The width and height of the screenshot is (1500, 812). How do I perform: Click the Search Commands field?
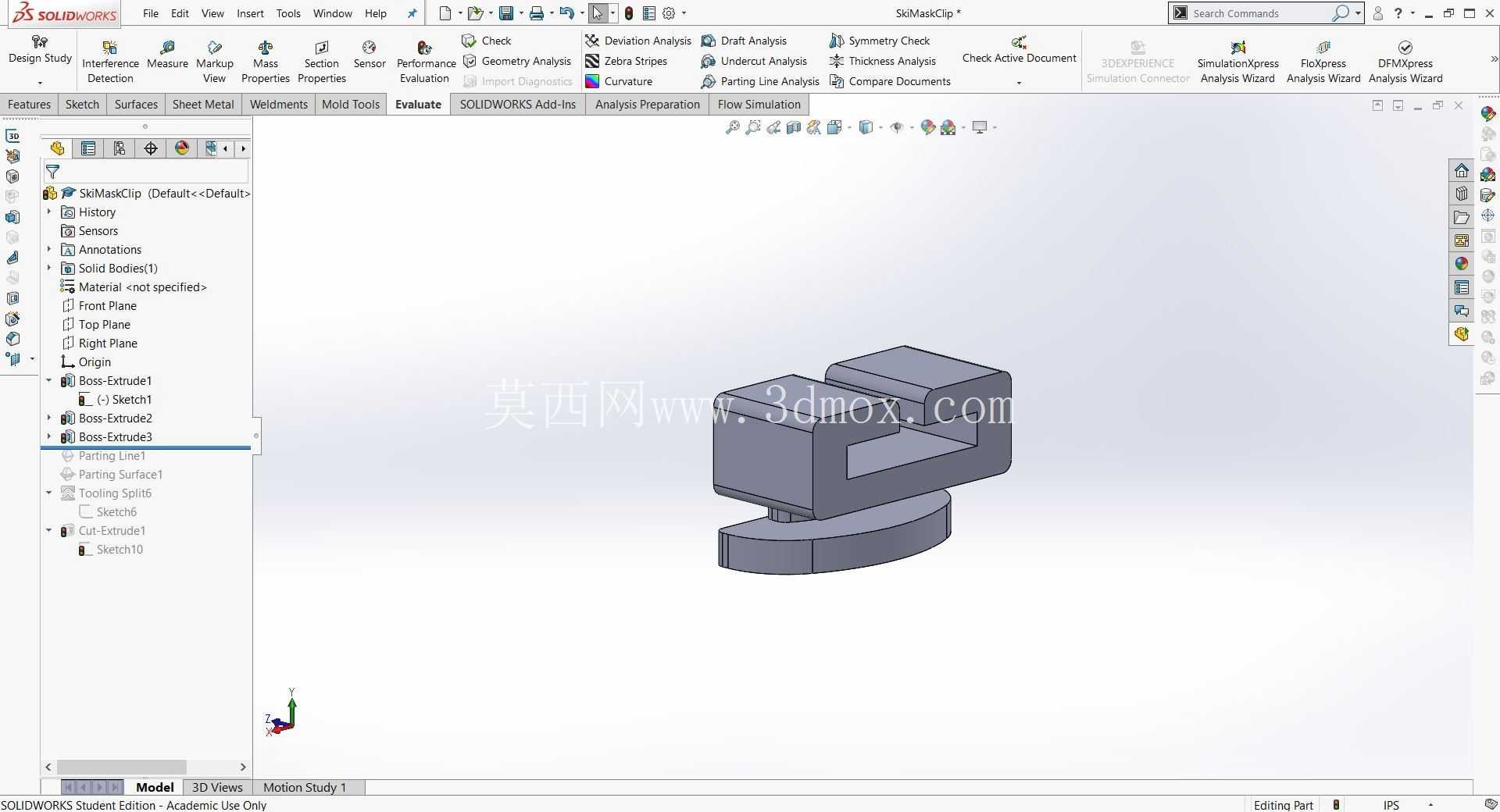coord(1260,13)
